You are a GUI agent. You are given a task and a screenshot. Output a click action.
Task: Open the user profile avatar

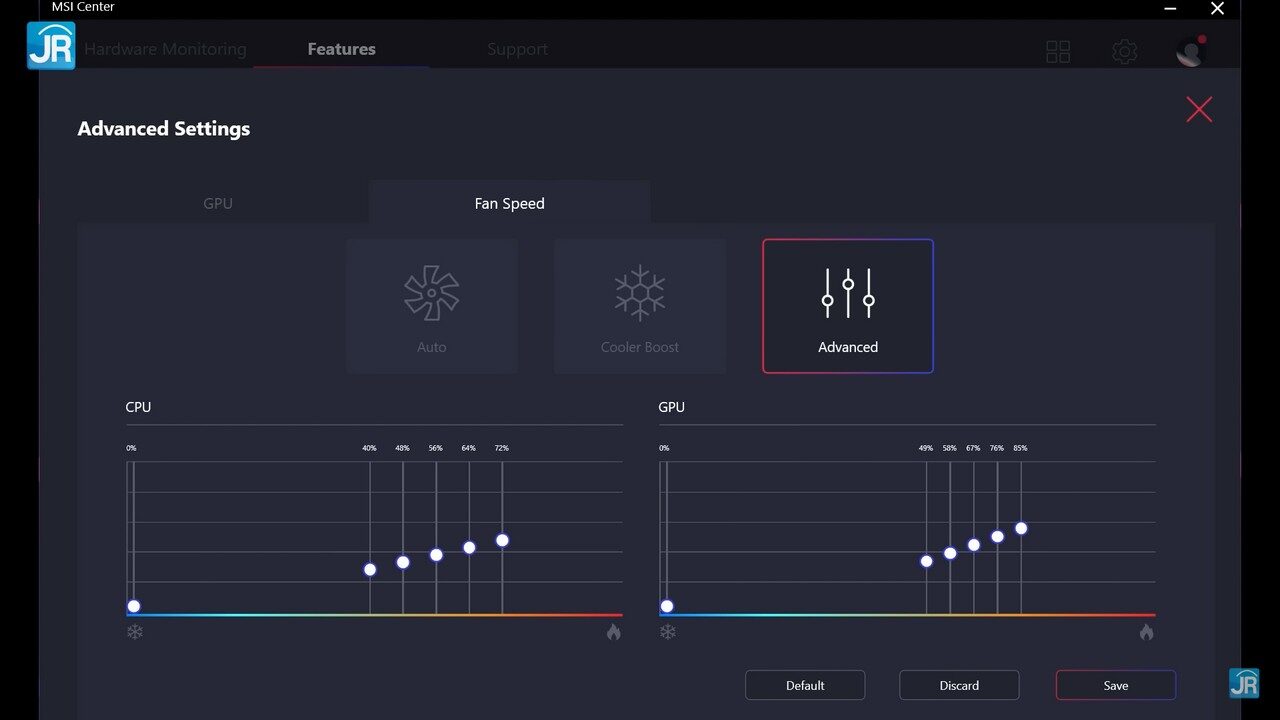1191,50
